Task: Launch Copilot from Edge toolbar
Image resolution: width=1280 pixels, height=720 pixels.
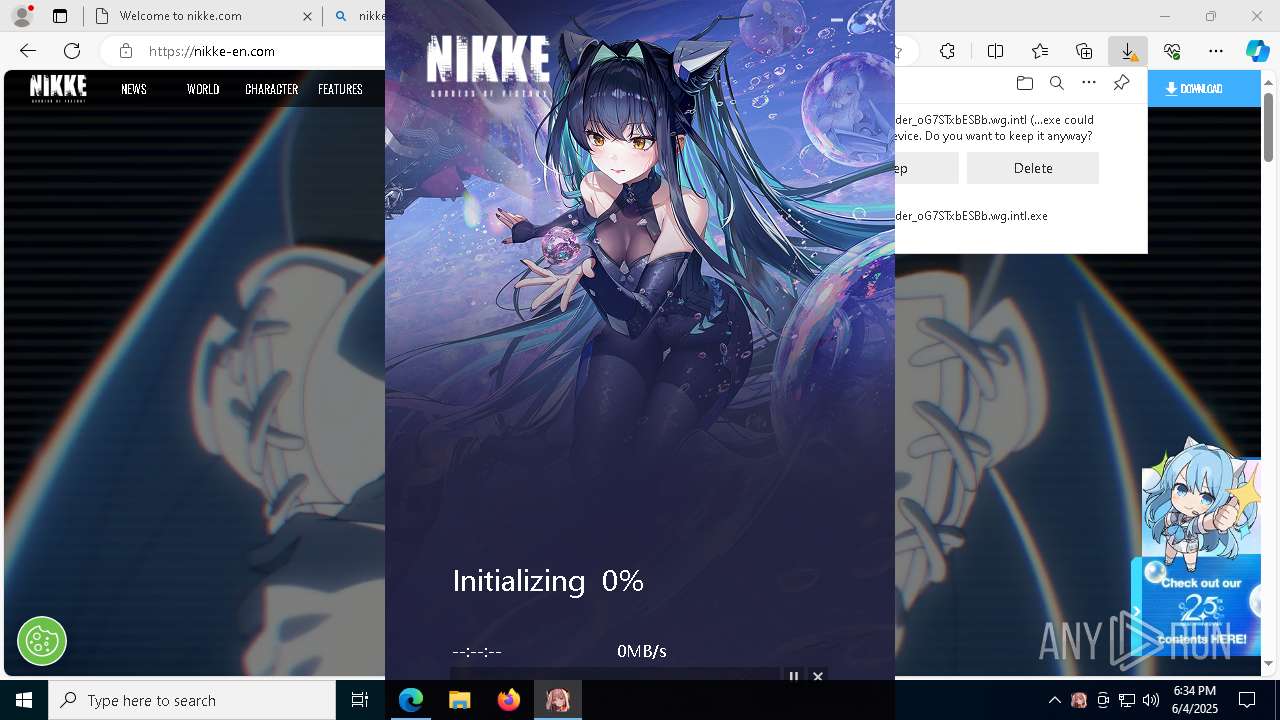Action: [x=1257, y=51]
